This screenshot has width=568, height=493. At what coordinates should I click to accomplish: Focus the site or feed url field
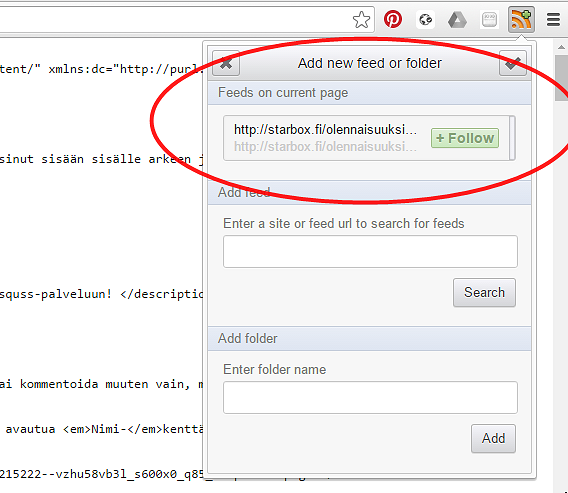(x=370, y=251)
